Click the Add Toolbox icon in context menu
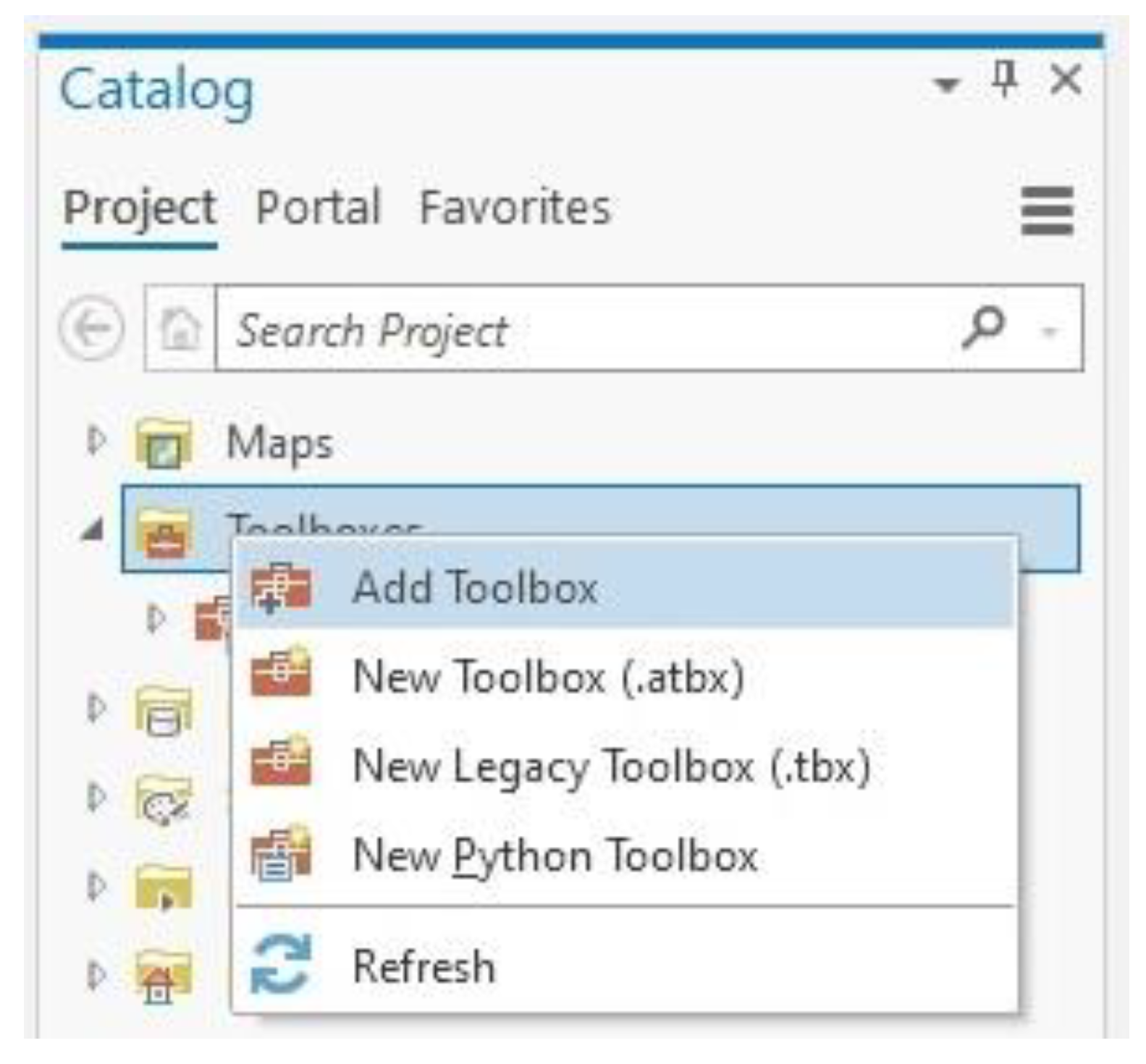The width and height of the screenshot is (1146, 1064). (280, 588)
